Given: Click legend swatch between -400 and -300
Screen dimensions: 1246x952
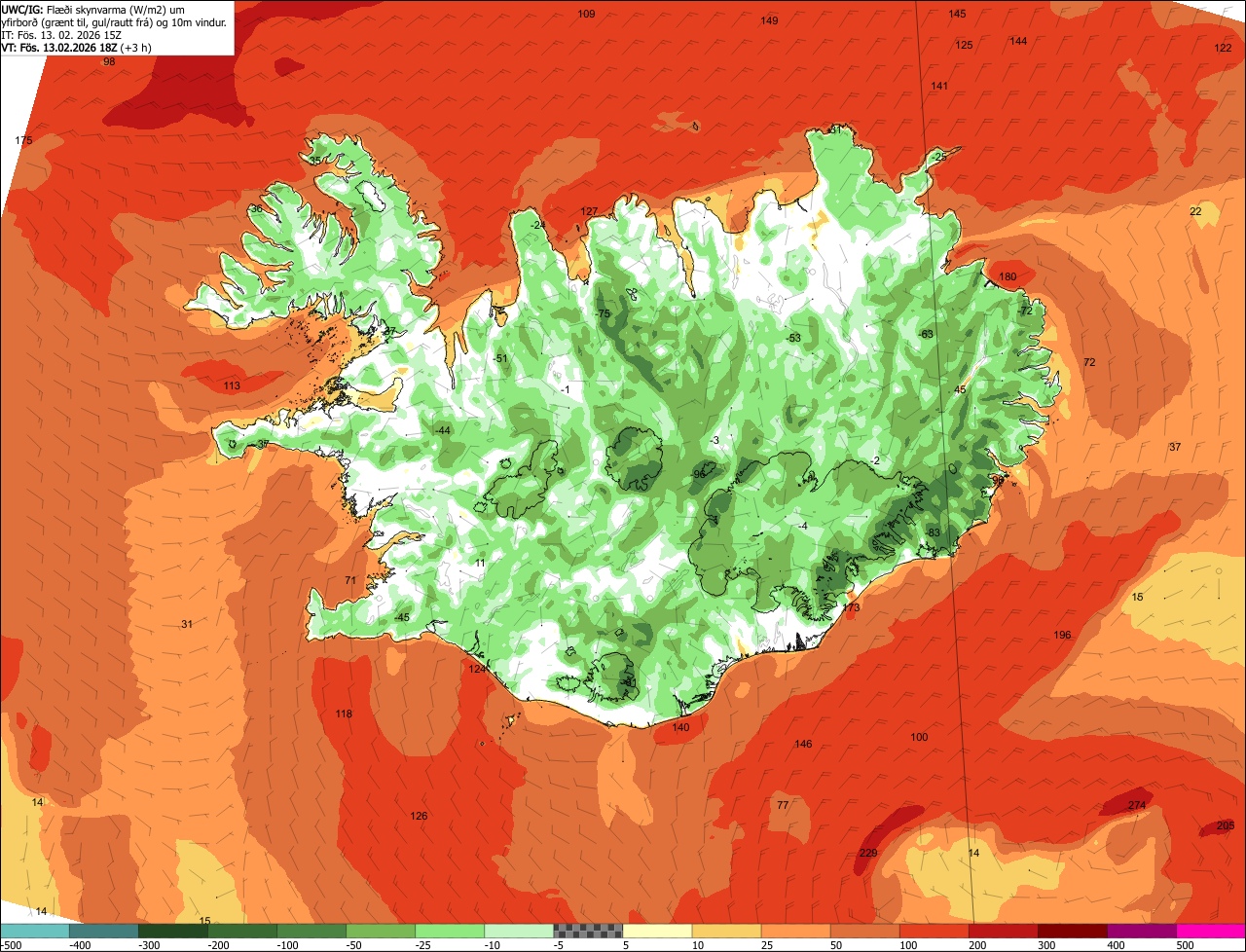Looking at the screenshot, I should click(x=104, y=931).
